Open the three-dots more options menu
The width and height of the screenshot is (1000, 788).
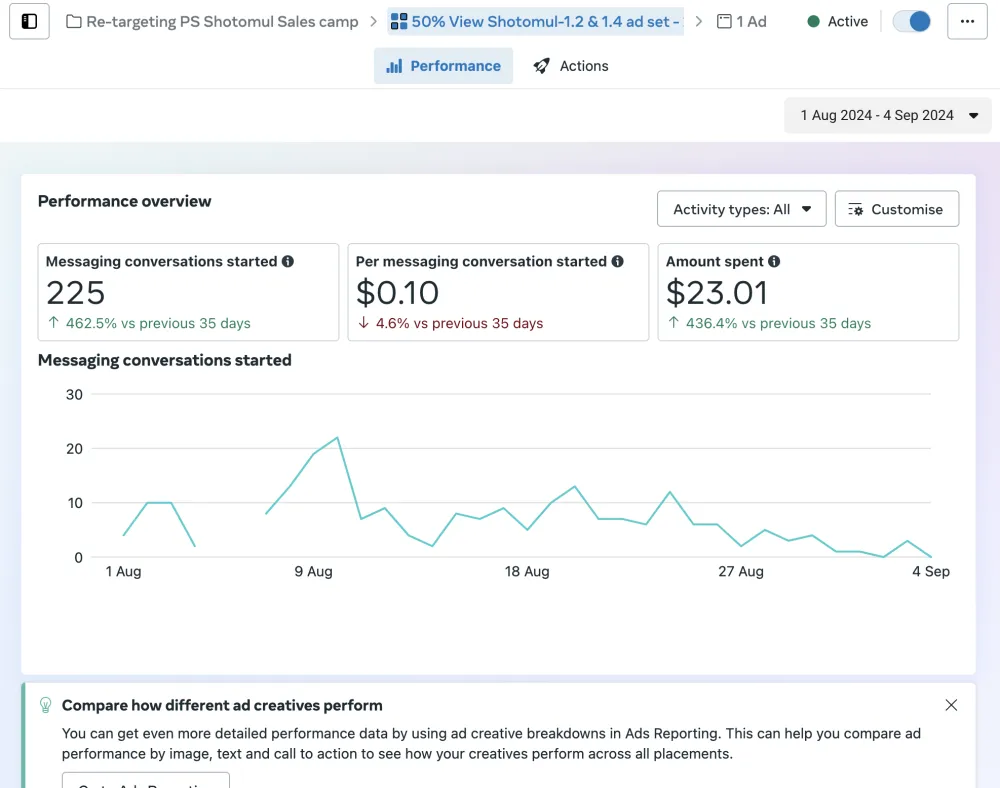pyautogui.click(x=966, y=21)
